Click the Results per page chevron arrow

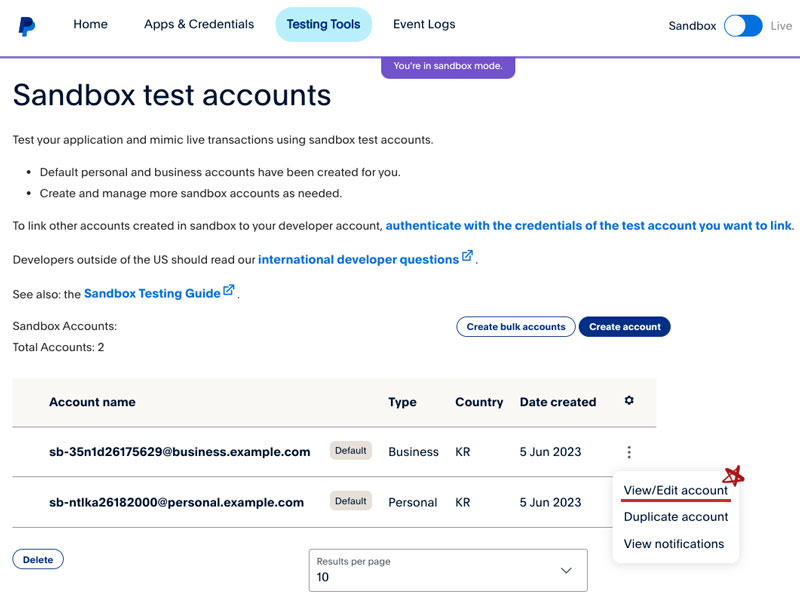566,570
